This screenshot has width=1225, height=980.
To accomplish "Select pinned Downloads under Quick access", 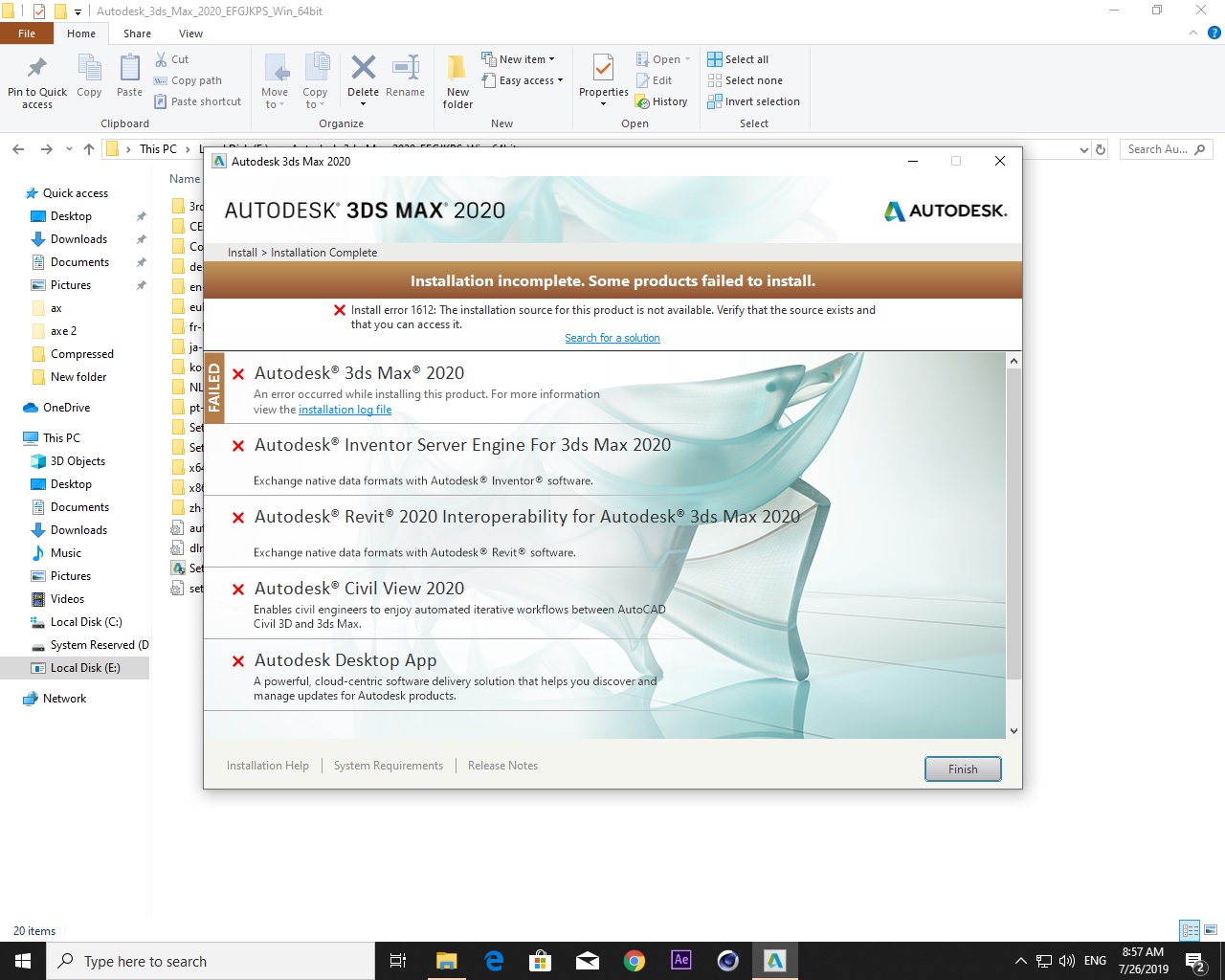I will point(78,239).
